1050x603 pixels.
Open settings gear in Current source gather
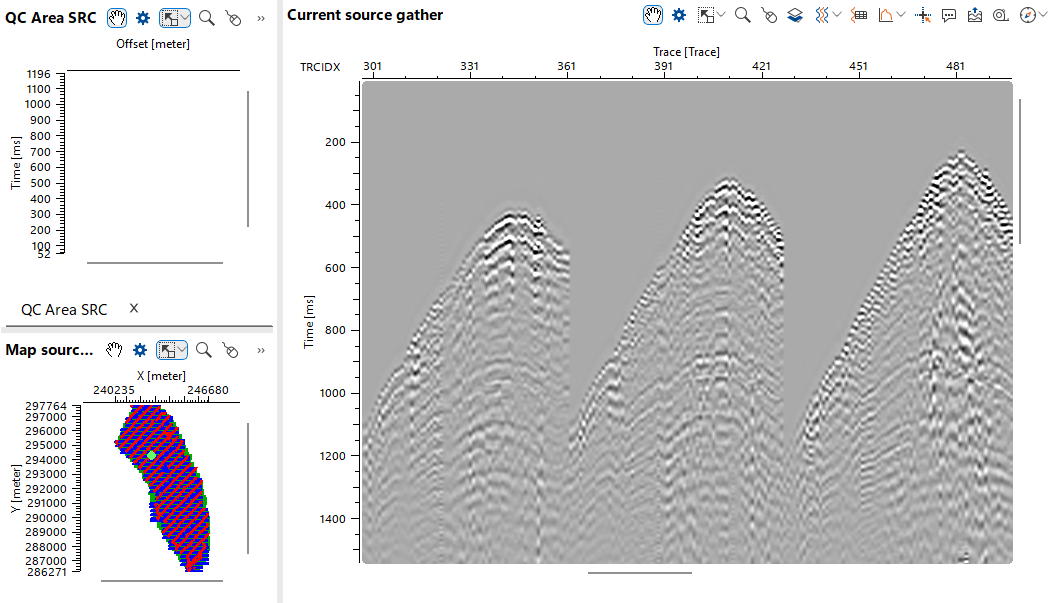(x=679, y=15)
